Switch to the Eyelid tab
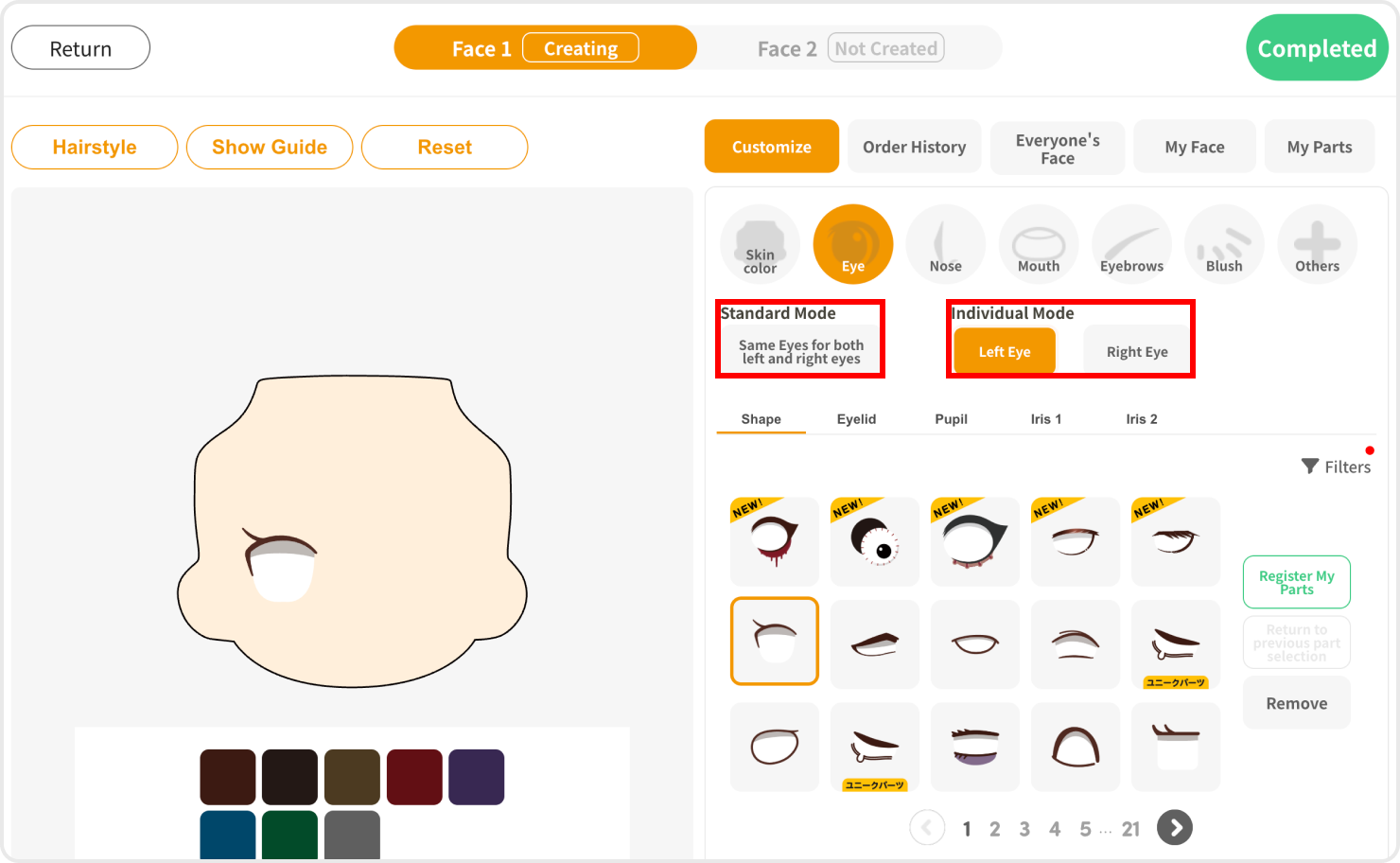 pyautogui.click(x=856, y=419)
